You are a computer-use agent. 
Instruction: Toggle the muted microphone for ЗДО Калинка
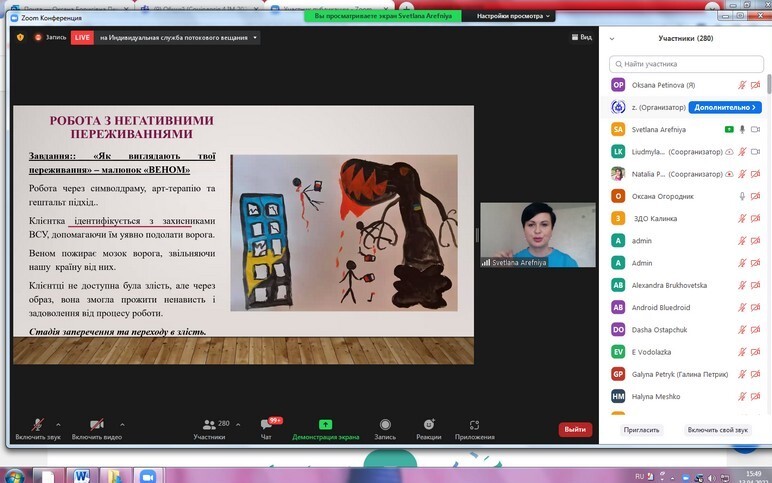(742, 218)
